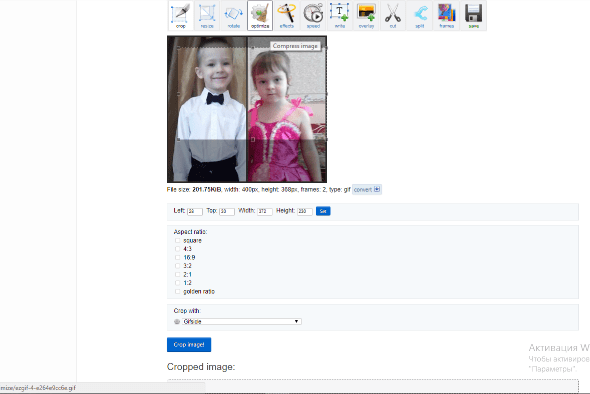Click the Set button
The width and height of the screenshot is (590, 394).
(x=323, y=211)
